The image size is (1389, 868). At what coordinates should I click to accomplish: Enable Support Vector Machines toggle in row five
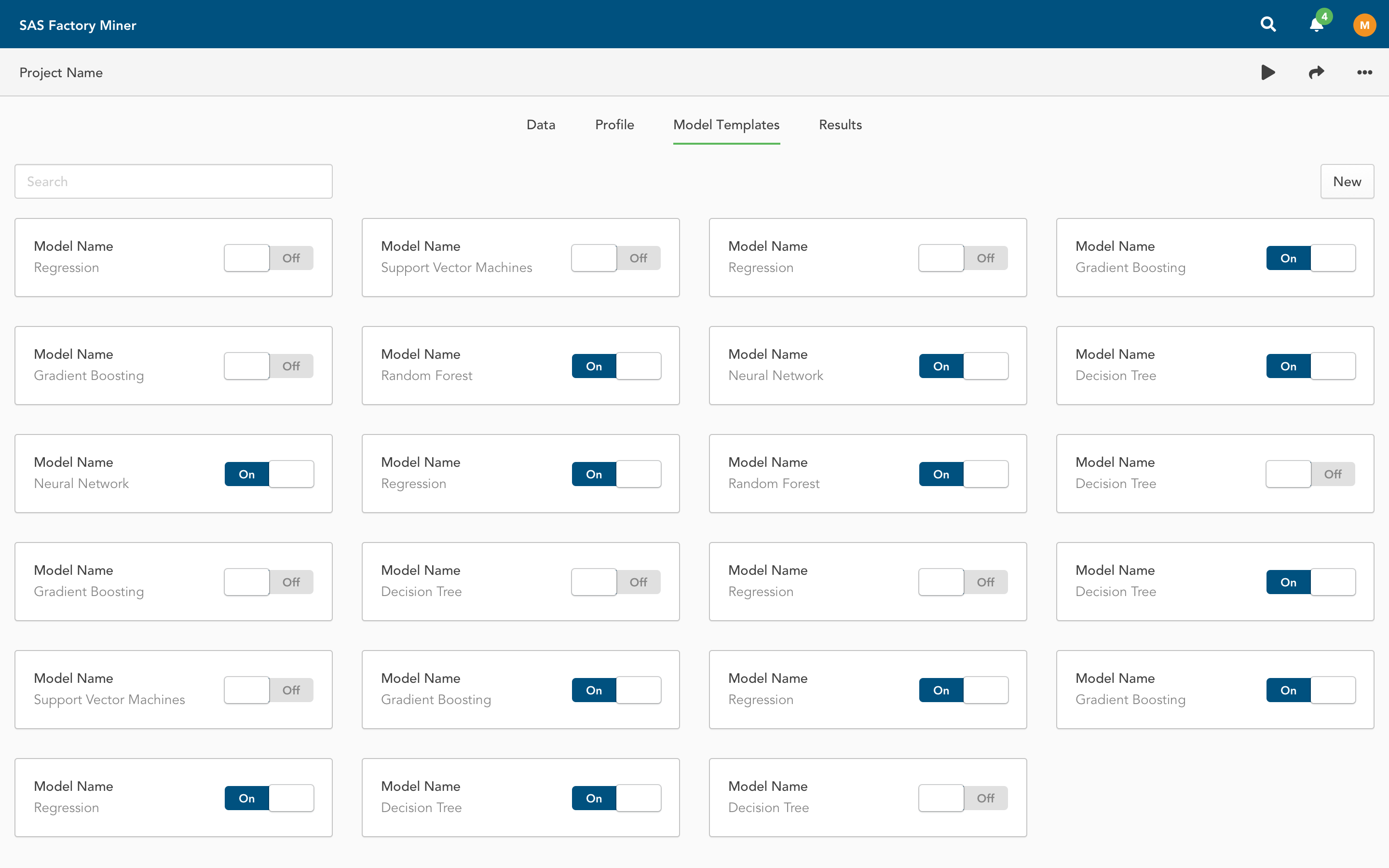click(269, 690)
